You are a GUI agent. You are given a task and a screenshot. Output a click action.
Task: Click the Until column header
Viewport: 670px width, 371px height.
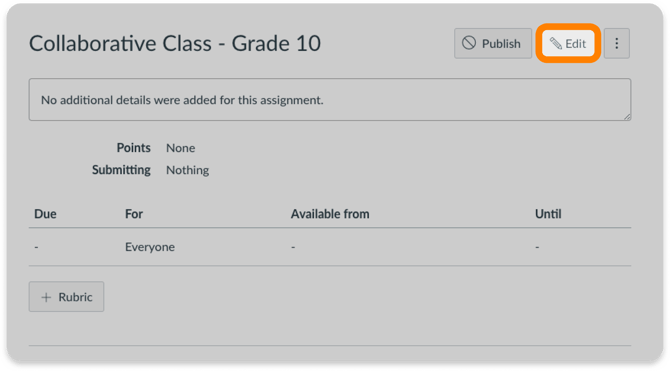pos(548,214)
